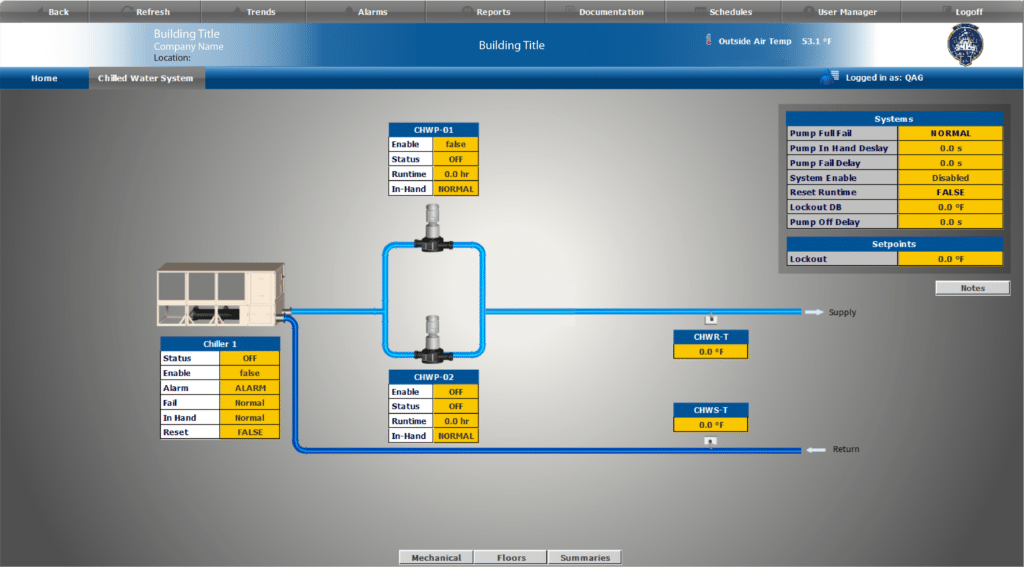Edit Pump In Hand Deslay value

(950, 148)
